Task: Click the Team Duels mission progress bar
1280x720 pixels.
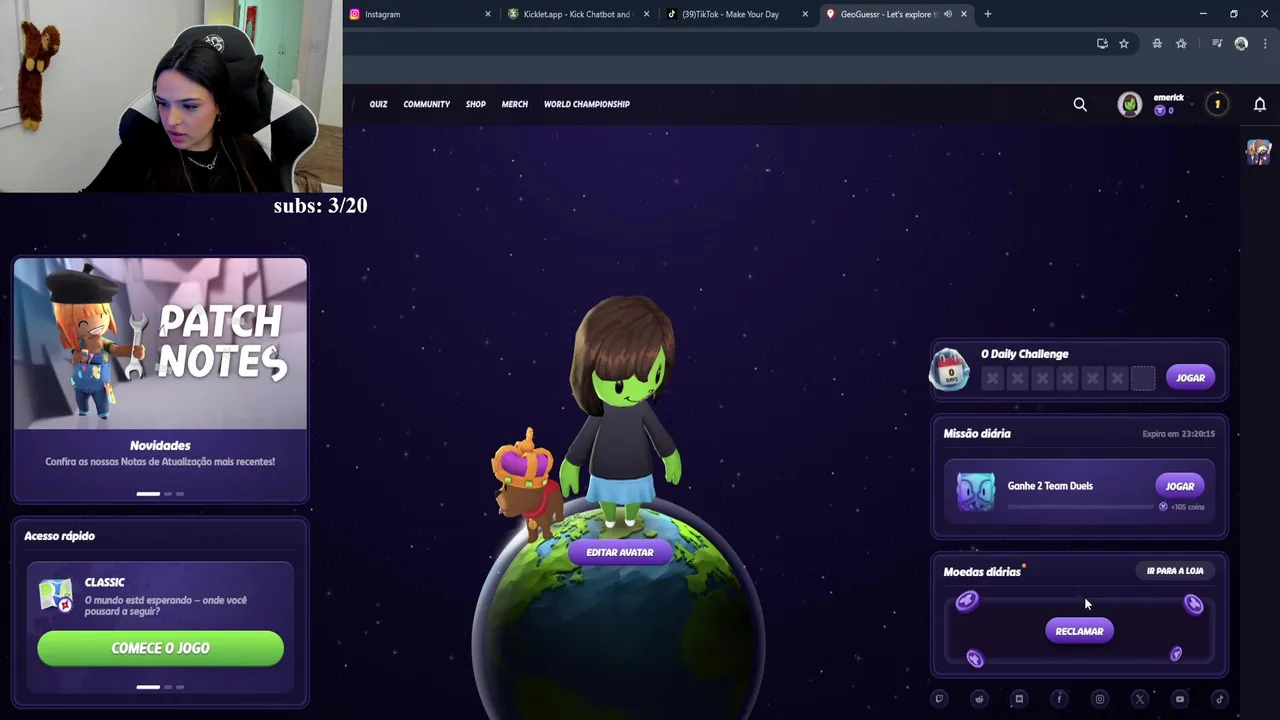Action: pyautogui.click(x=1080, y=507)
